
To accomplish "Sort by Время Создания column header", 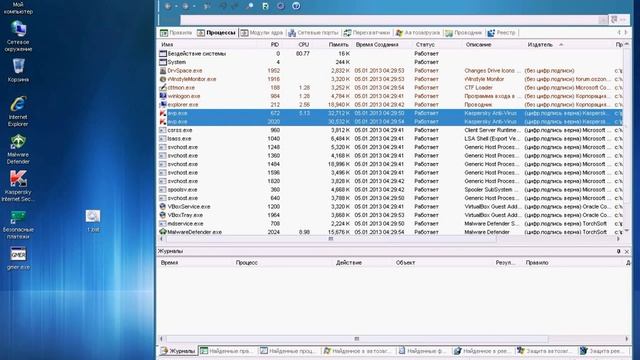I will [377, 44].
